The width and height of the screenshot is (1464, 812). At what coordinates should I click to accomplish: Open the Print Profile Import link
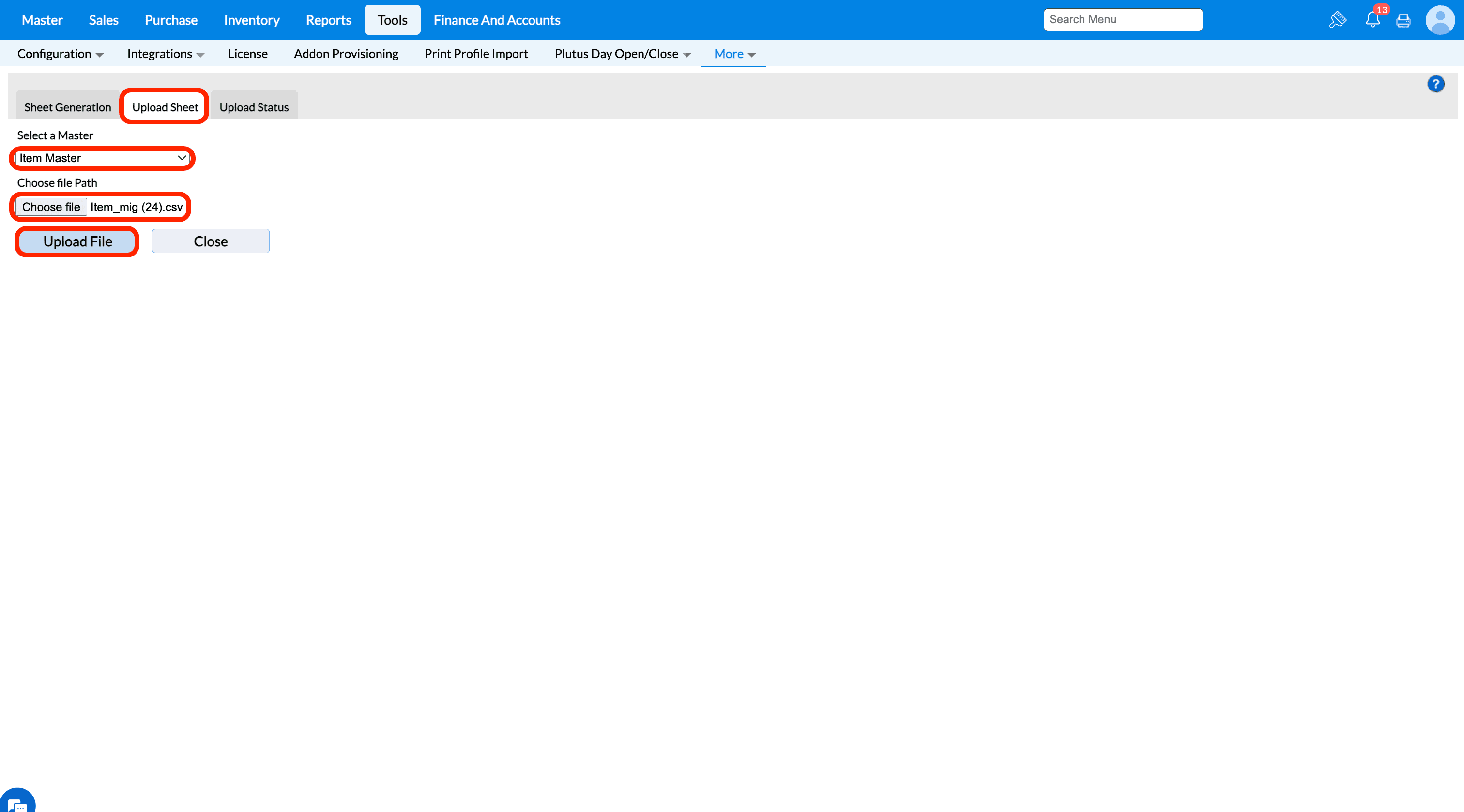476,54
